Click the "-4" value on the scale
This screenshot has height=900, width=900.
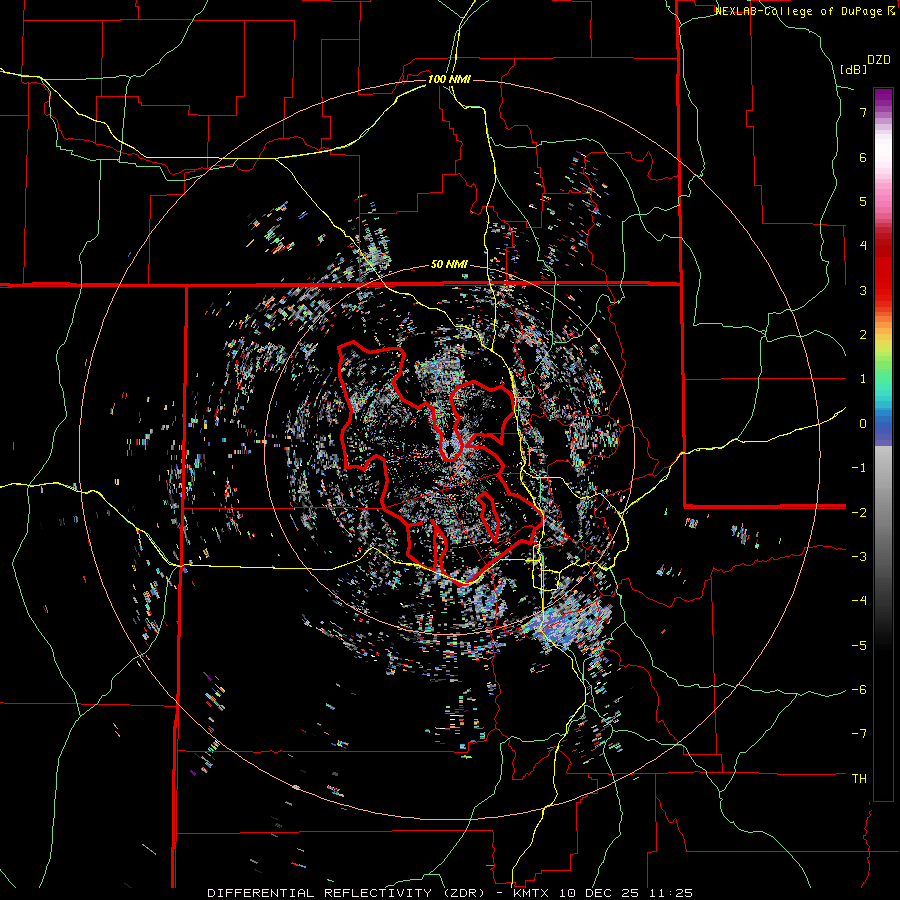(859, 600)
